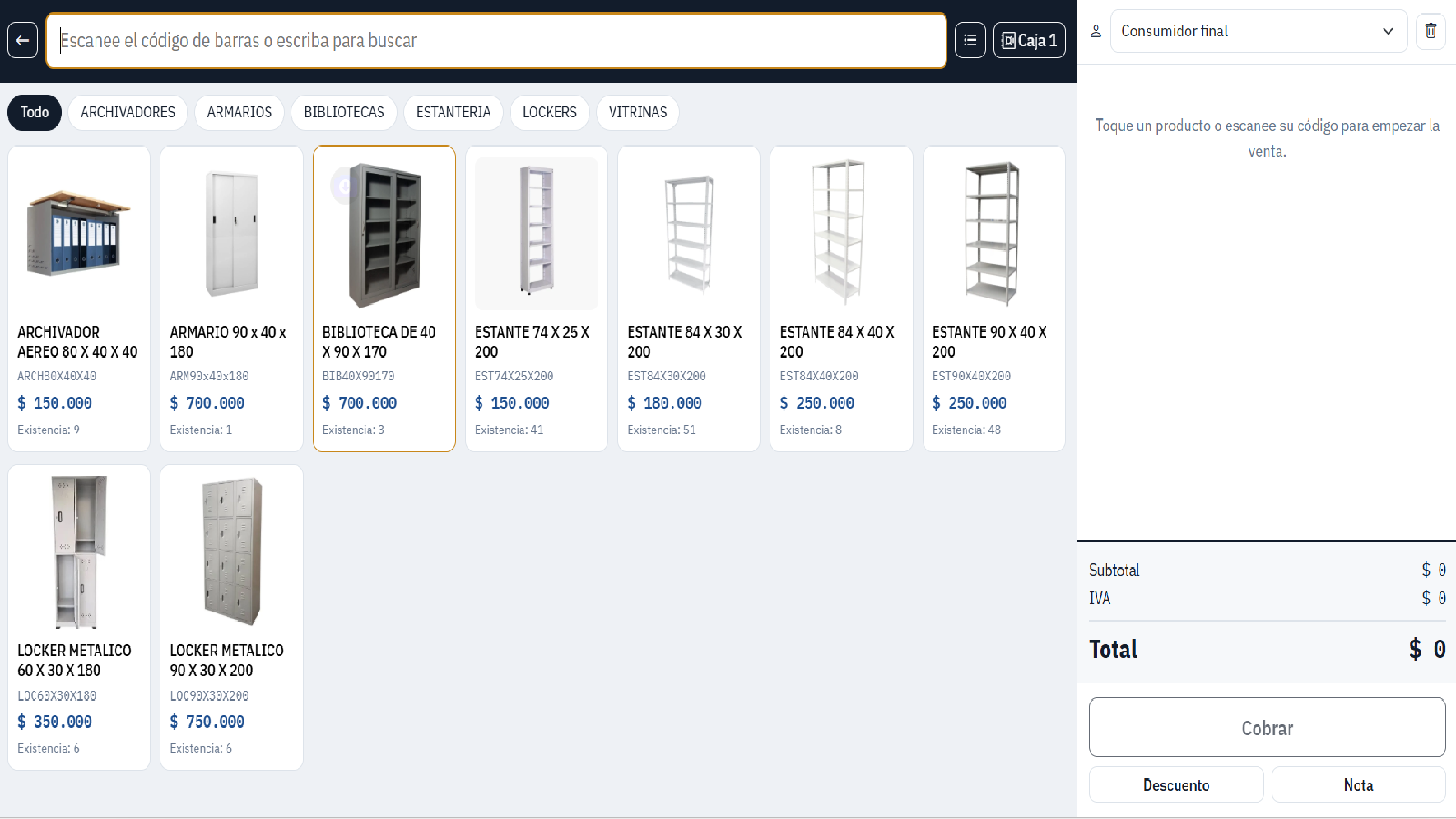Add LOCKER METALICO 90 X 30 X 200 product

coord(231,617)
